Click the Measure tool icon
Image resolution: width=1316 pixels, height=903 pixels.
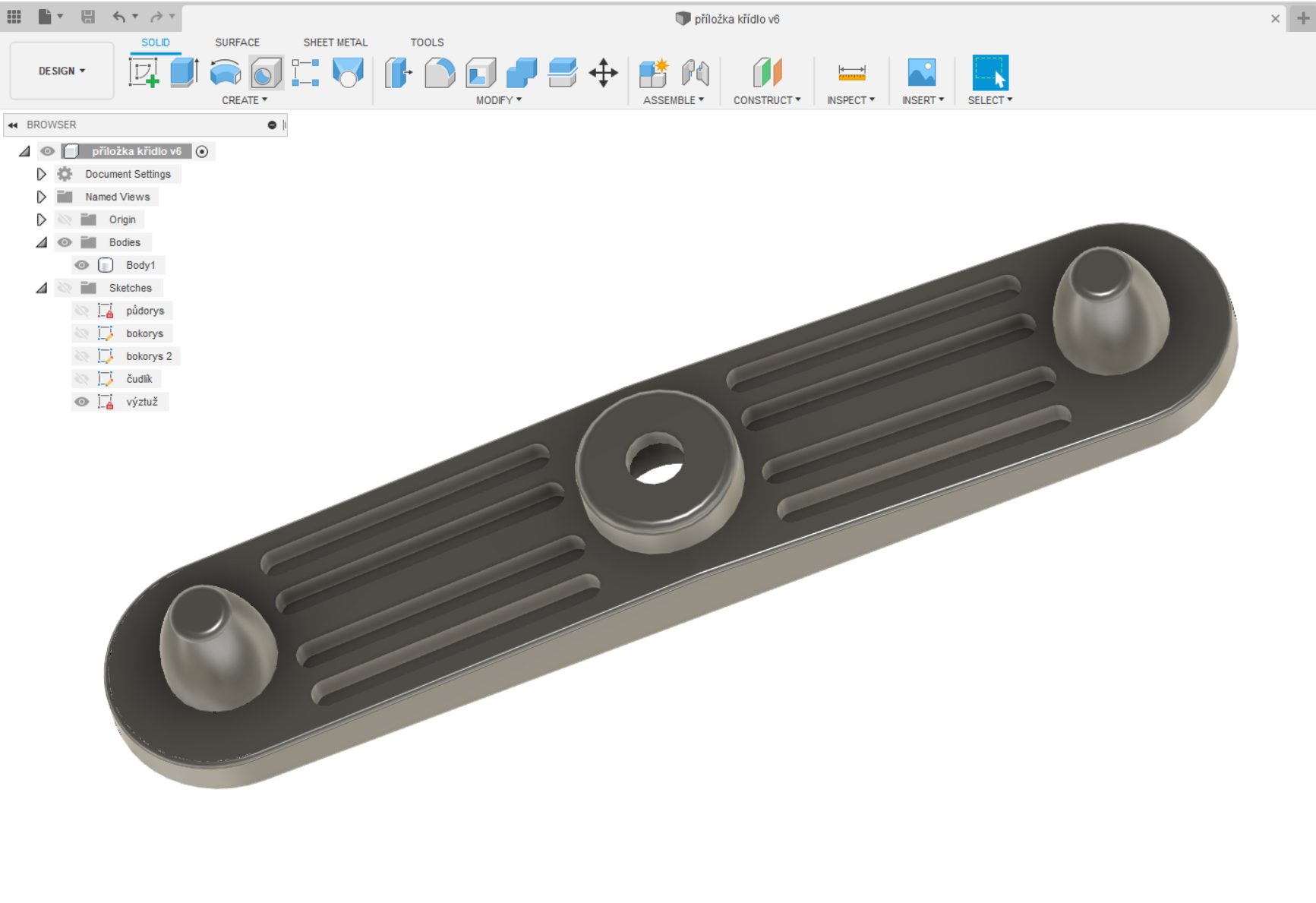[x=851, y=73]
